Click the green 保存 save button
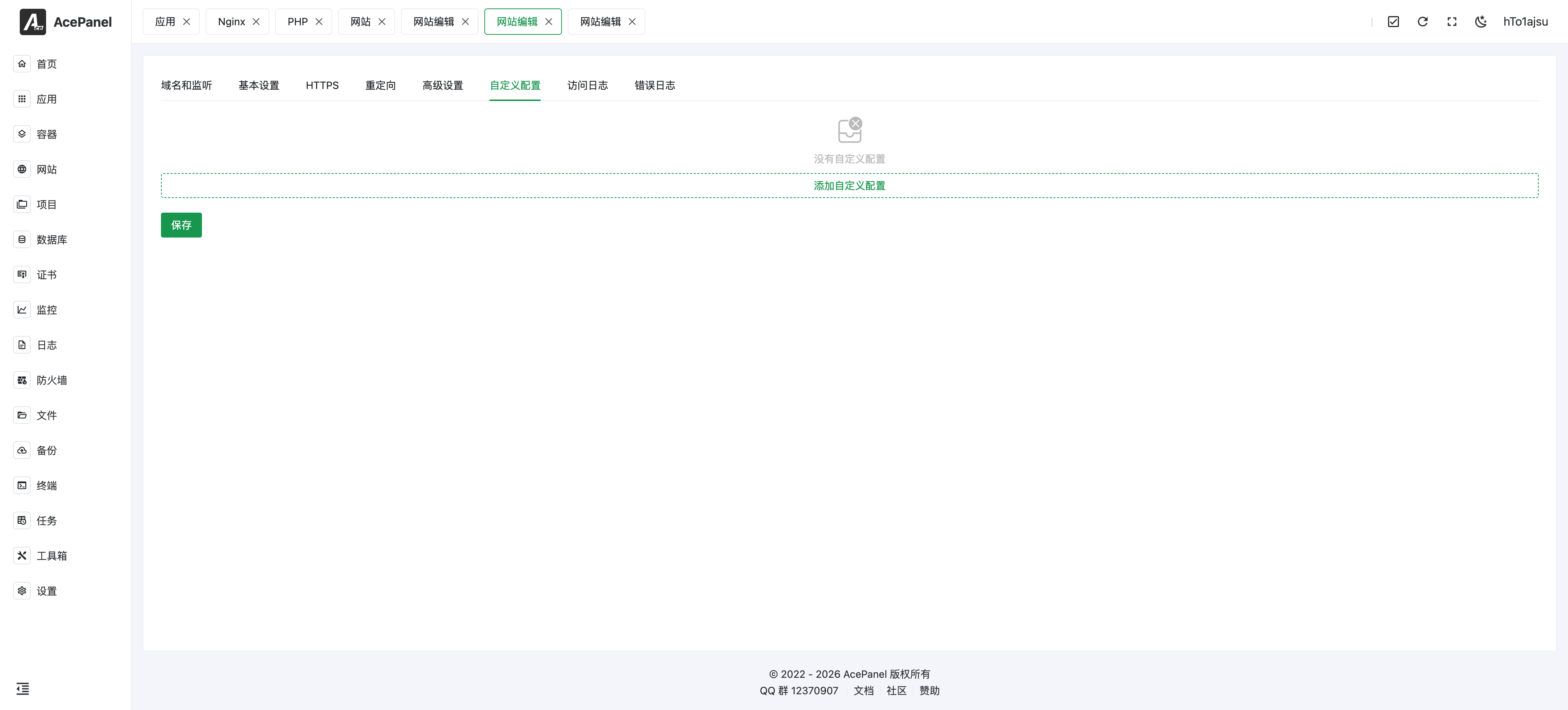This screenshot has height=710, width=1568. pyautogui.click(x=181, y=225)
